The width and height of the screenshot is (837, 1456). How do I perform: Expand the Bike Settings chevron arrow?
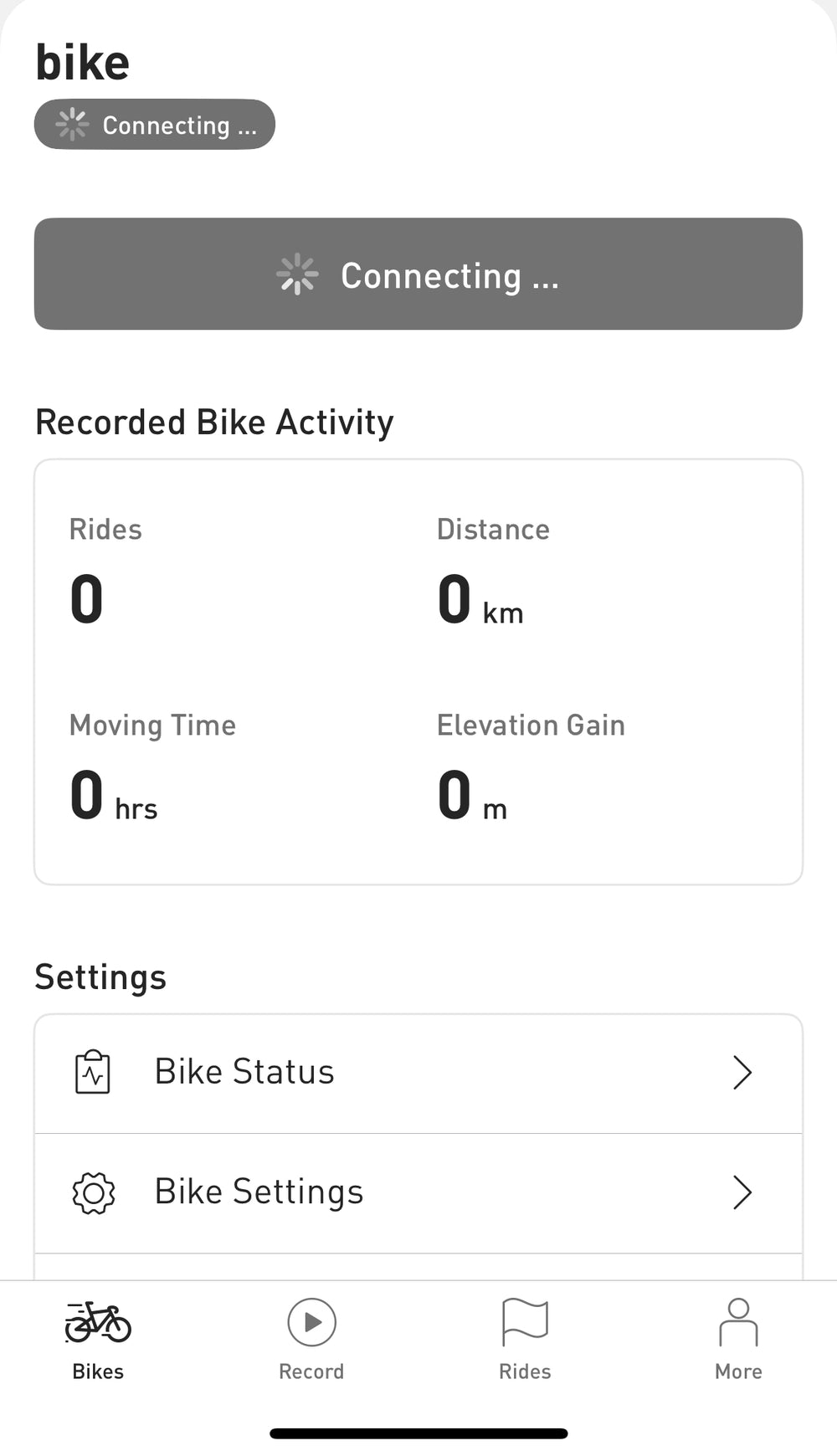742,1192
